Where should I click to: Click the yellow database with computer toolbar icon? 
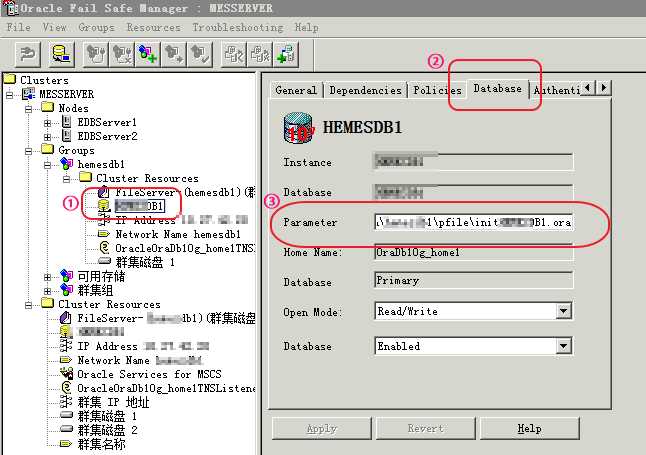(x=62, y=54)
